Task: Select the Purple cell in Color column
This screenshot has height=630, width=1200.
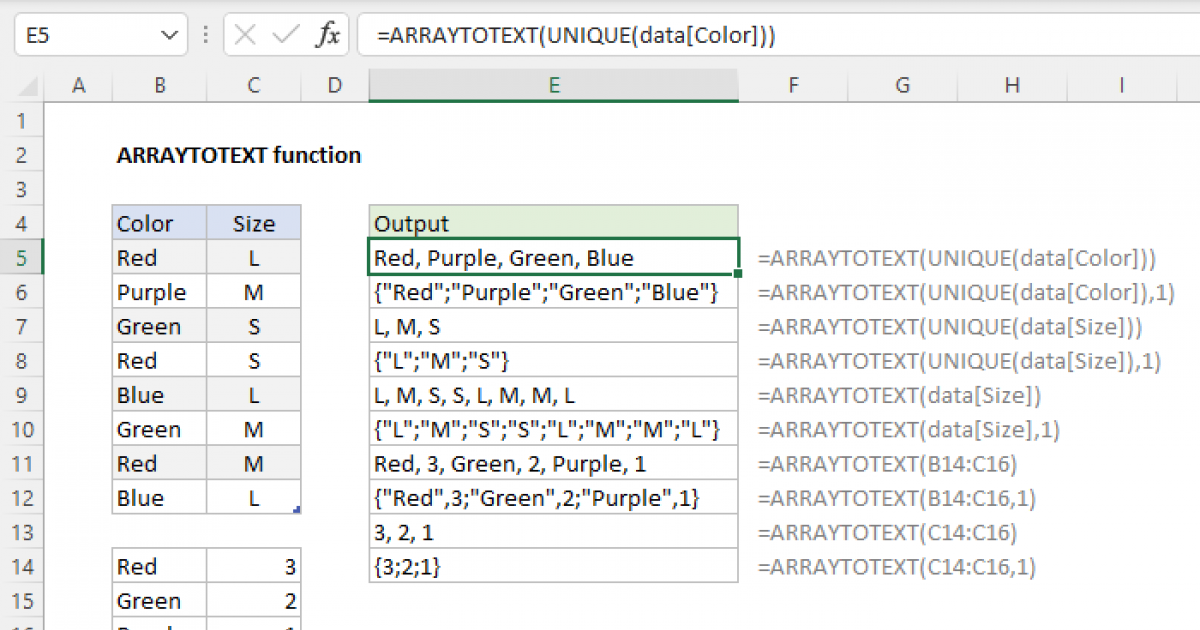Action: (159, 293)
